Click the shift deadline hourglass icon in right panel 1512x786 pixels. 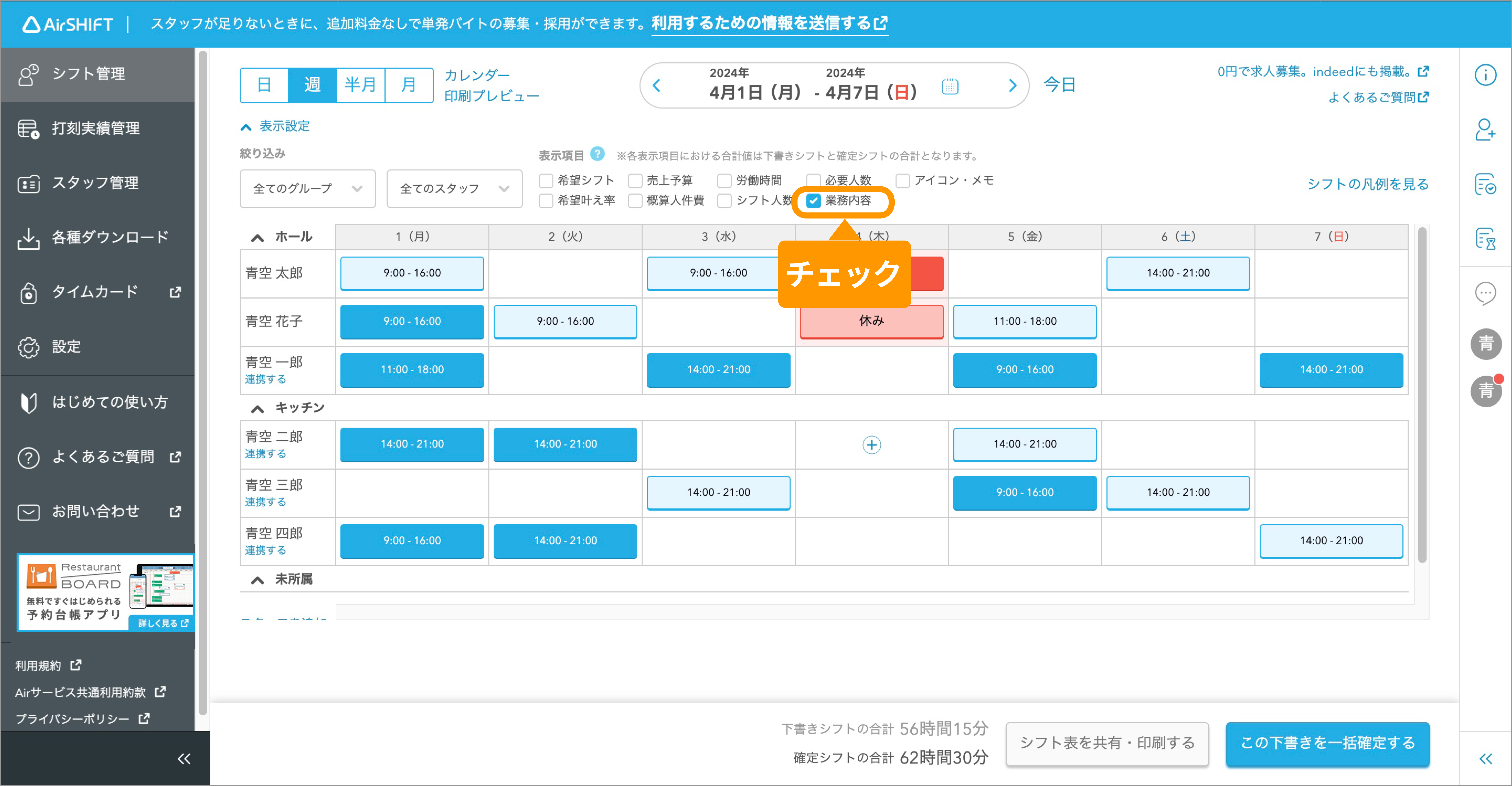click(x=1486, y=239)
